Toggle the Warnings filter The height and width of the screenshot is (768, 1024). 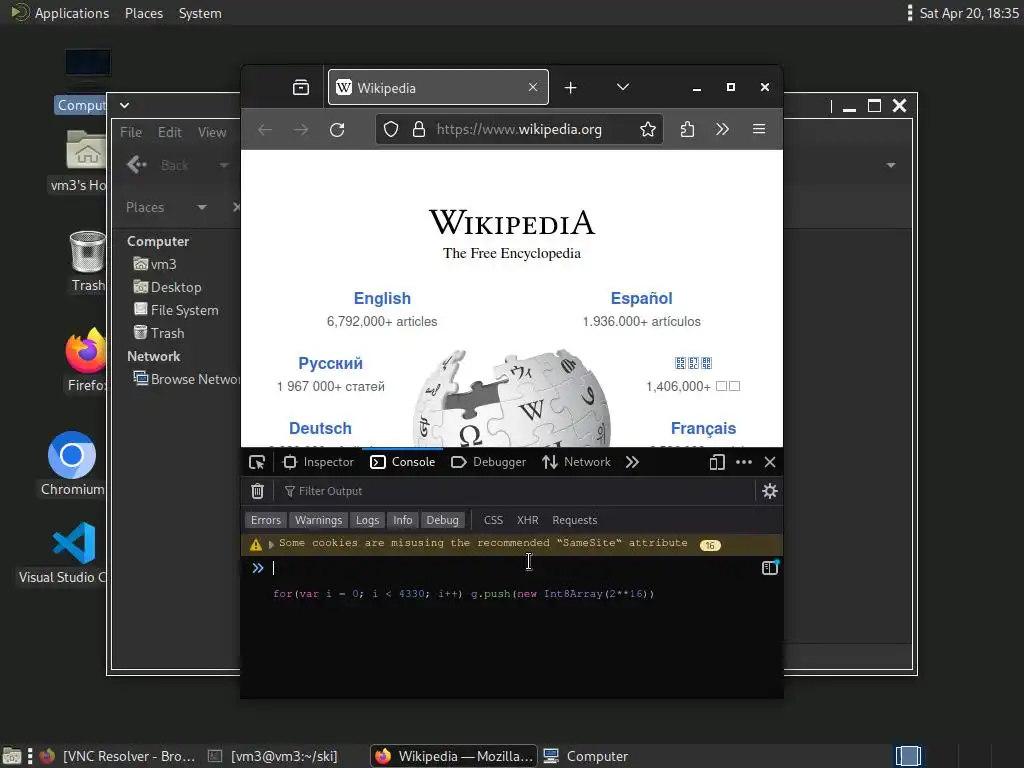coord(318,520)
